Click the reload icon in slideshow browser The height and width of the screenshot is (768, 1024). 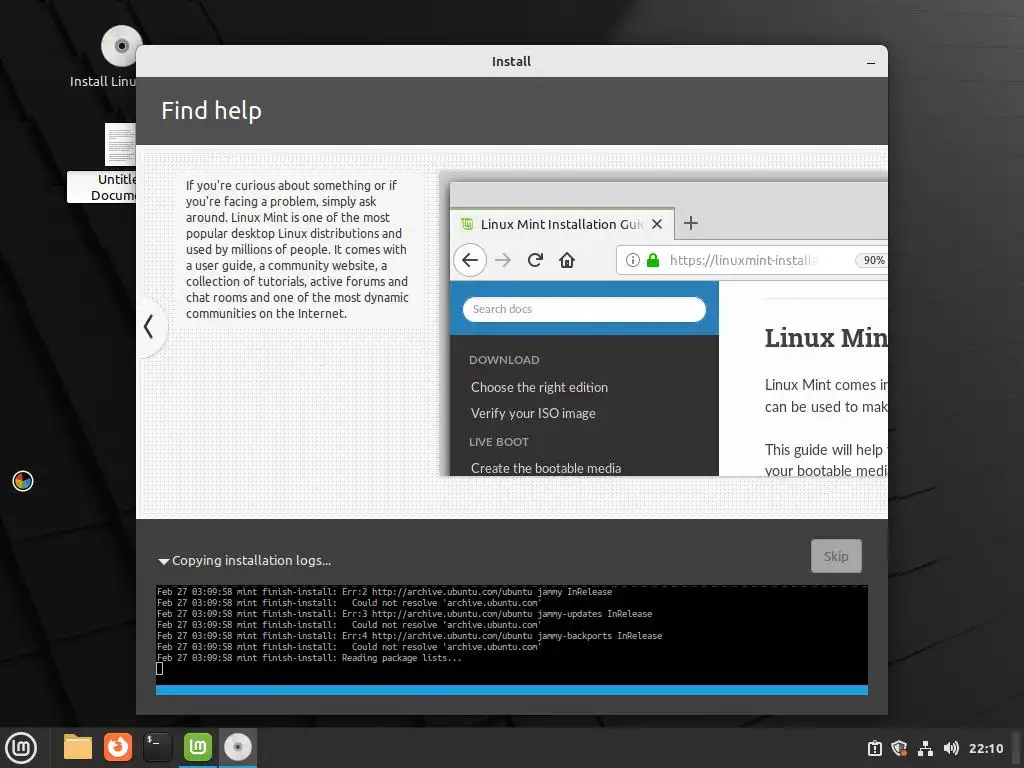pos(536,260)
